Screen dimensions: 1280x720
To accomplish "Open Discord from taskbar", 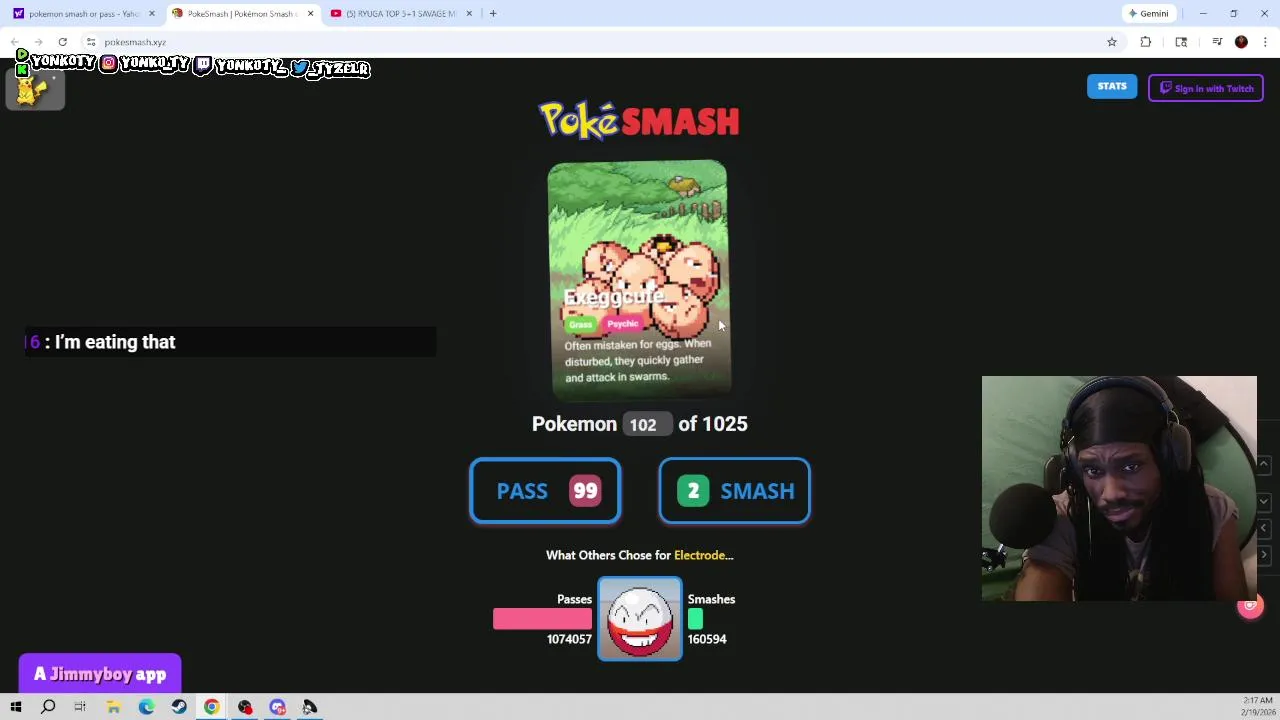I will point(277,707).
